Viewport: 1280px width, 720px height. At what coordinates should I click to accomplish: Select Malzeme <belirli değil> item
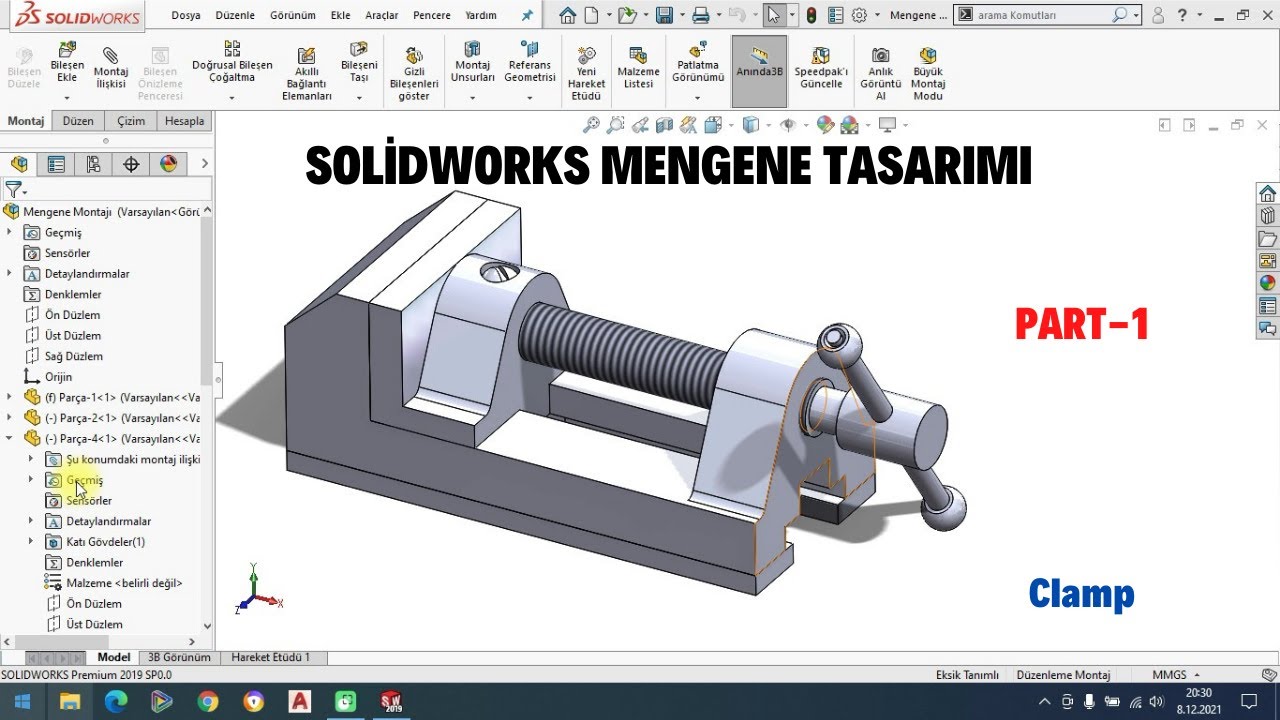point(114,583)
